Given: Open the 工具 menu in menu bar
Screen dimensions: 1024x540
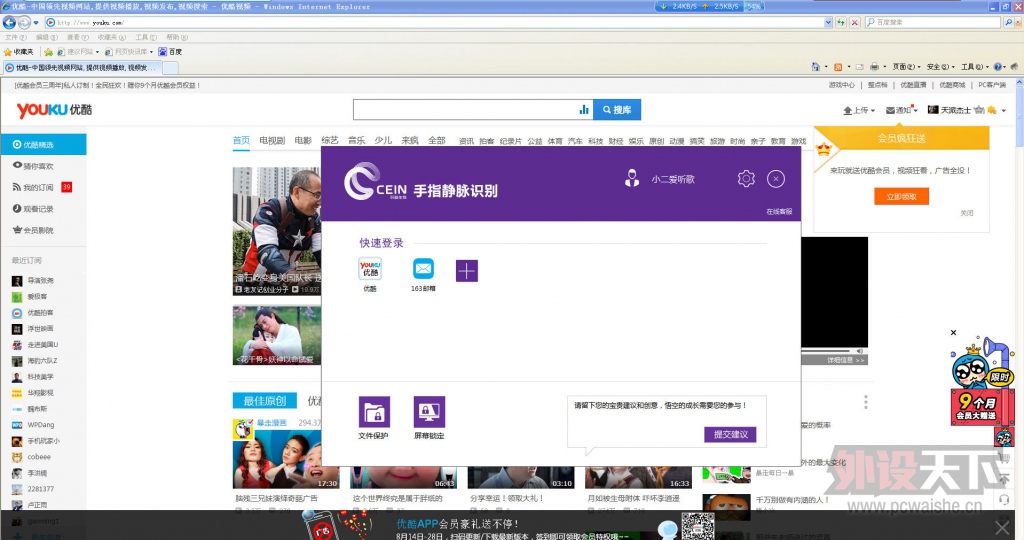Looking at the screenshot, I should point(146,37).
